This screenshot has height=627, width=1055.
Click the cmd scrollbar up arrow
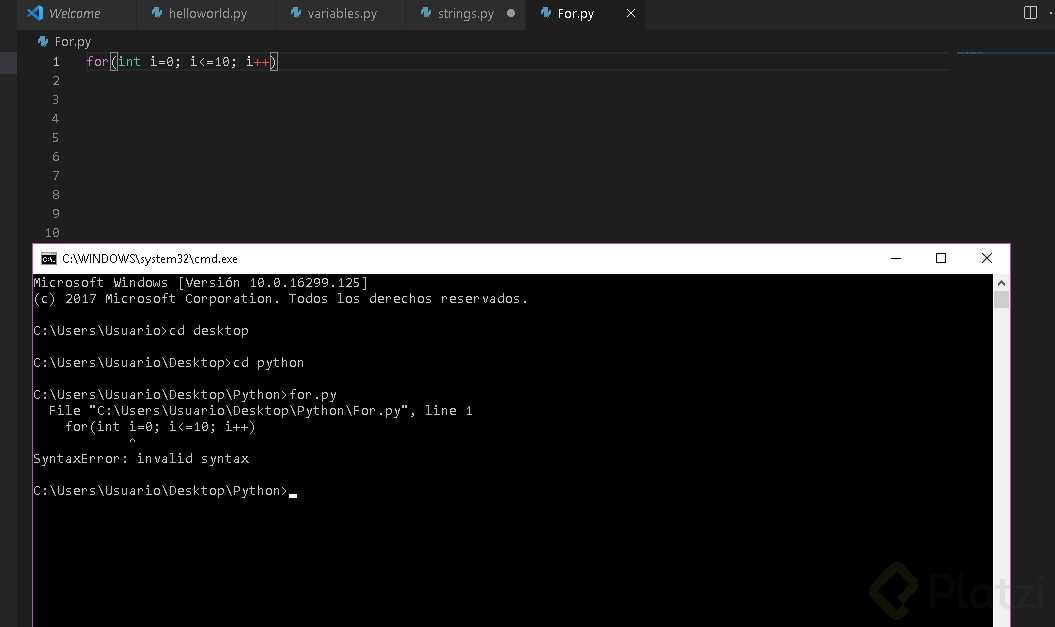coord(1001,283)
